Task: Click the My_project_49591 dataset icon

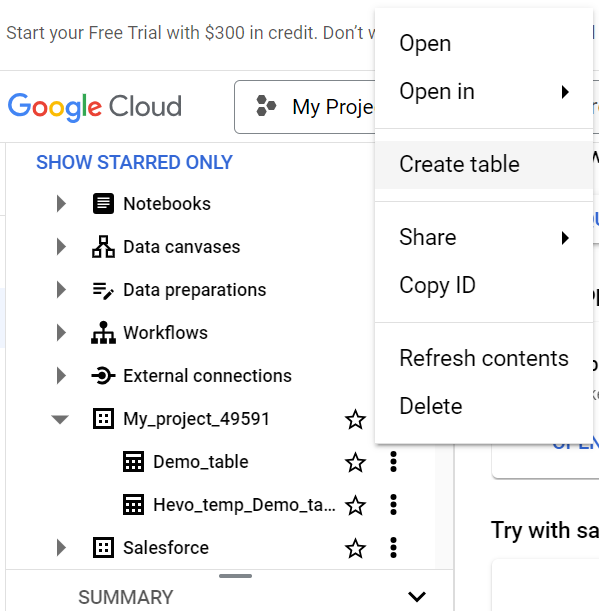Action: tap(103, 419)
